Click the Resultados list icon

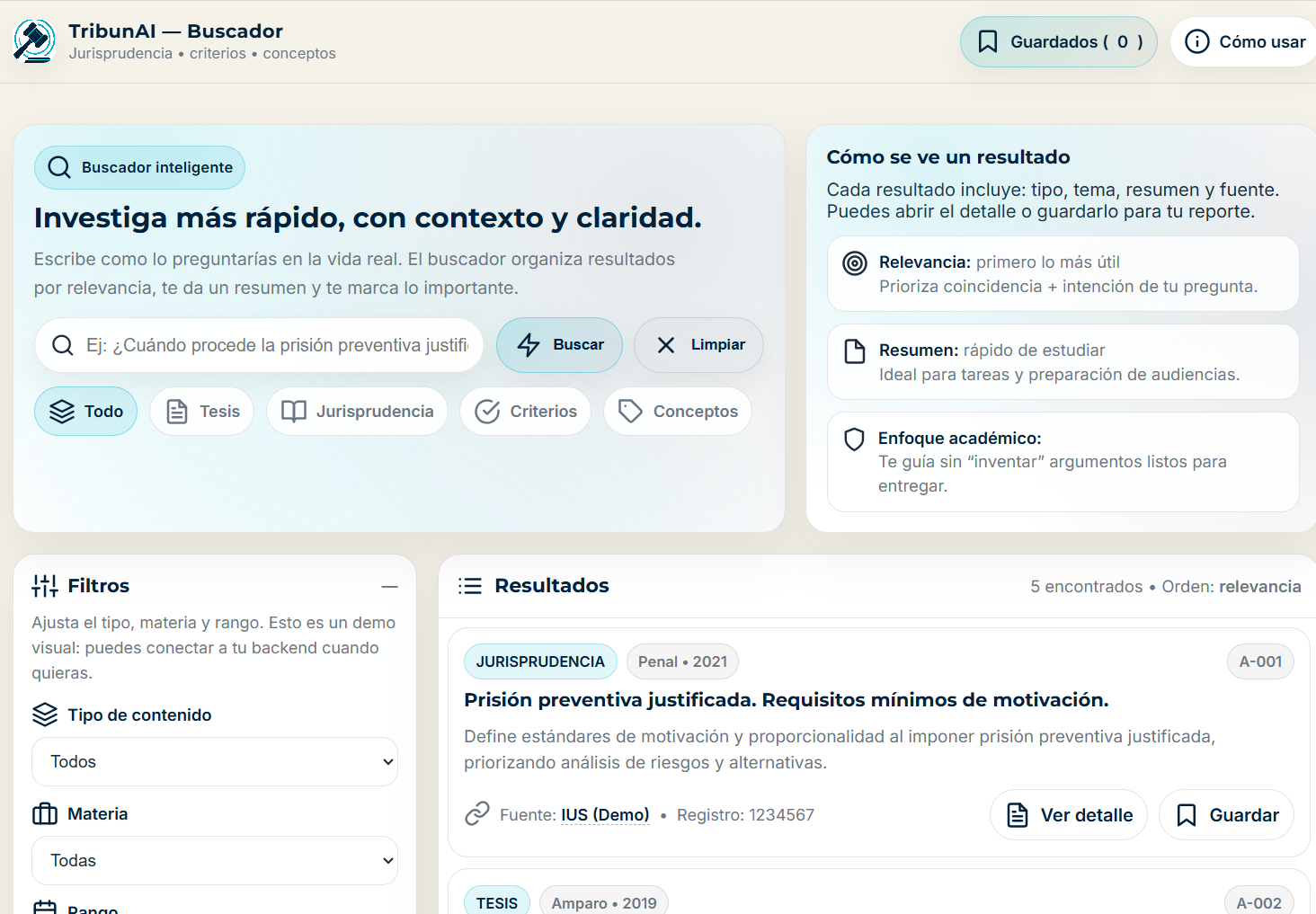(x=470, y=586)
